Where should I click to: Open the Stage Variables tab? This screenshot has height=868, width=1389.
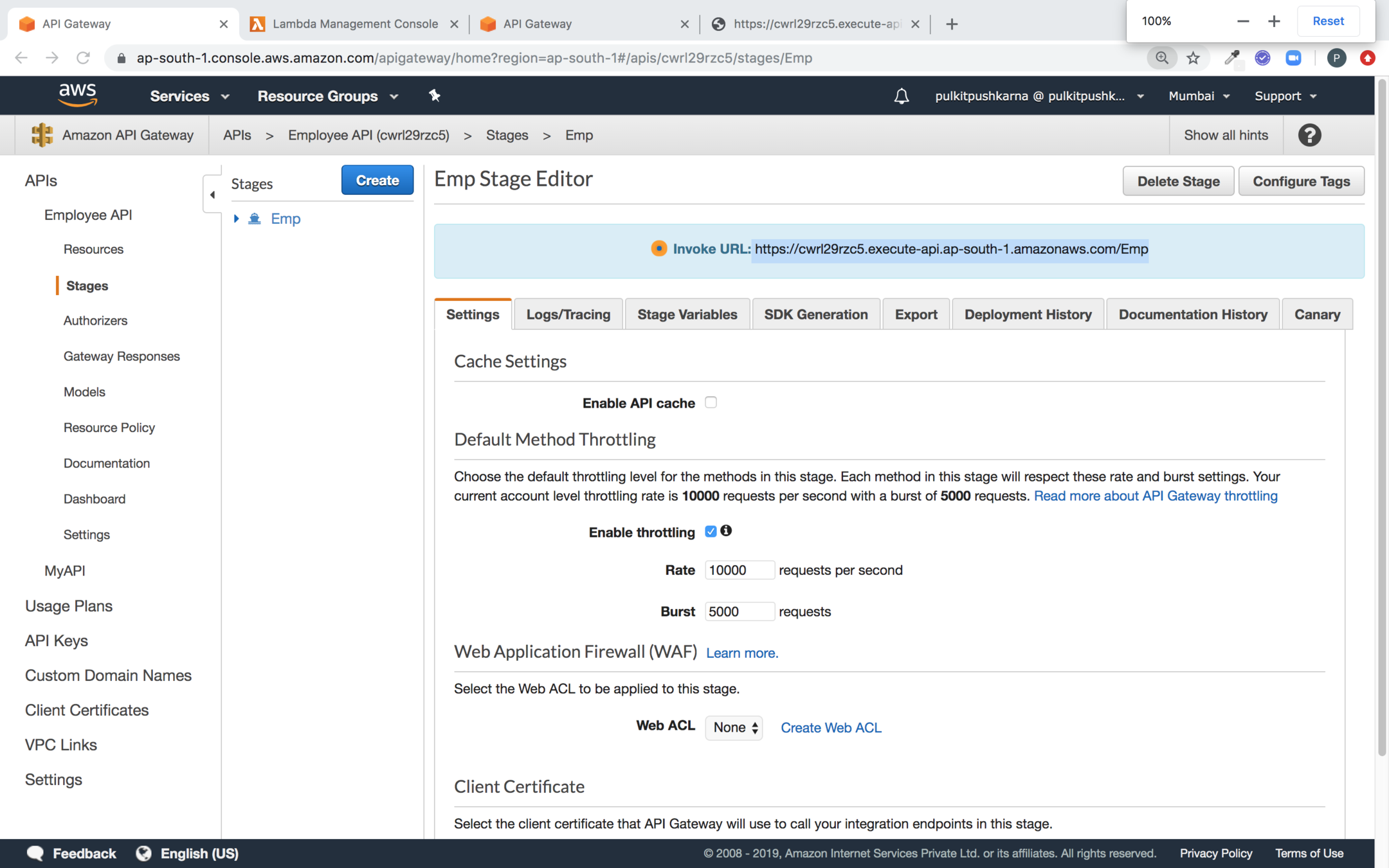tap(687, 314)
